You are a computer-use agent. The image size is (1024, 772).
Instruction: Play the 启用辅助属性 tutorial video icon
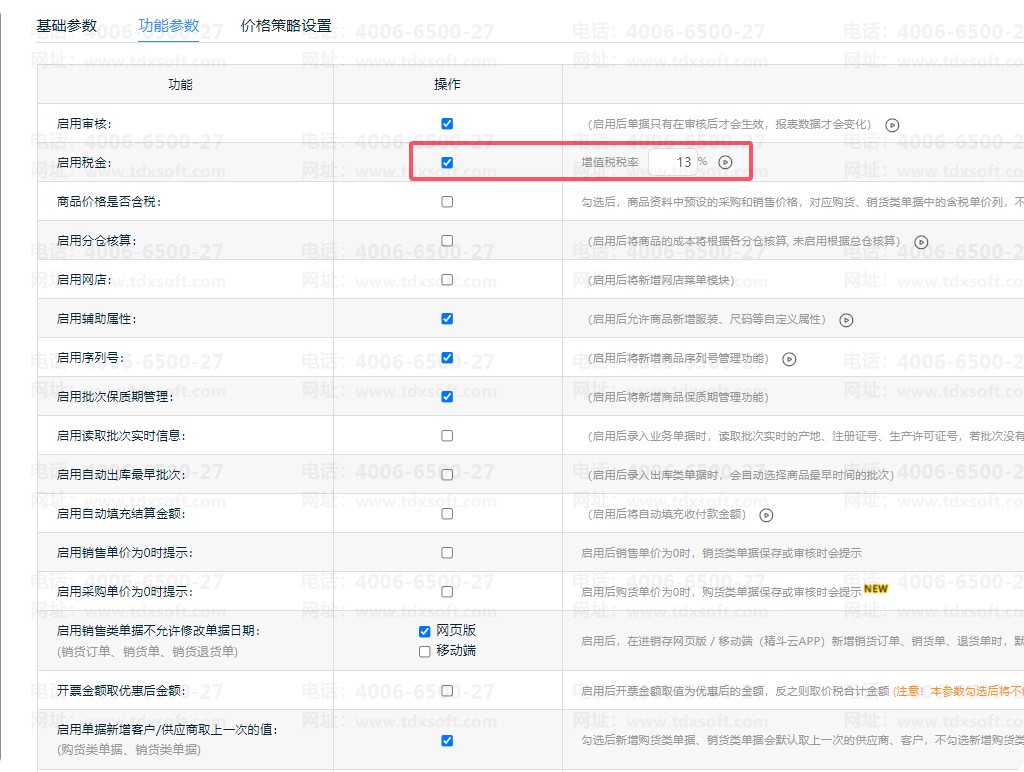[846, 320]
